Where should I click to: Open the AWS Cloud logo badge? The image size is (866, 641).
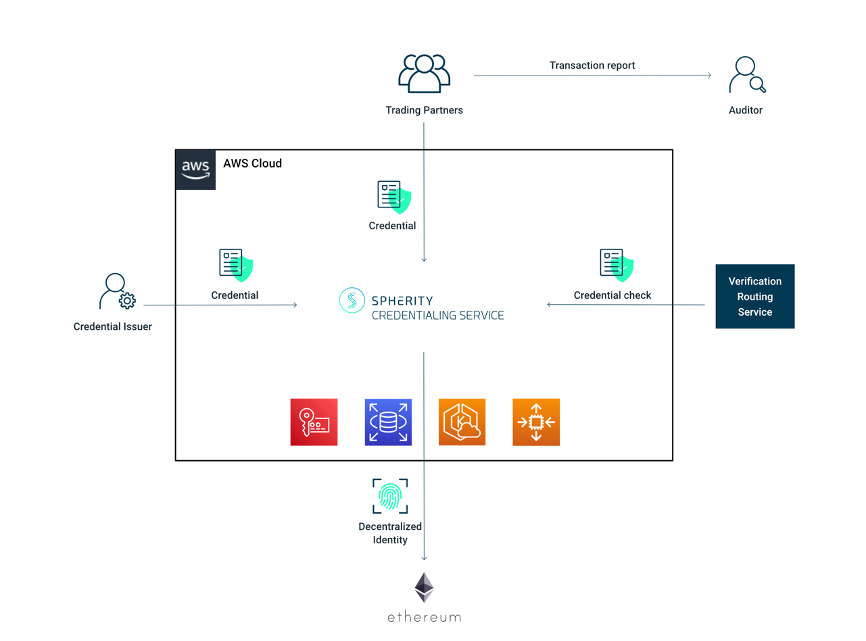(x=195, y=170)
